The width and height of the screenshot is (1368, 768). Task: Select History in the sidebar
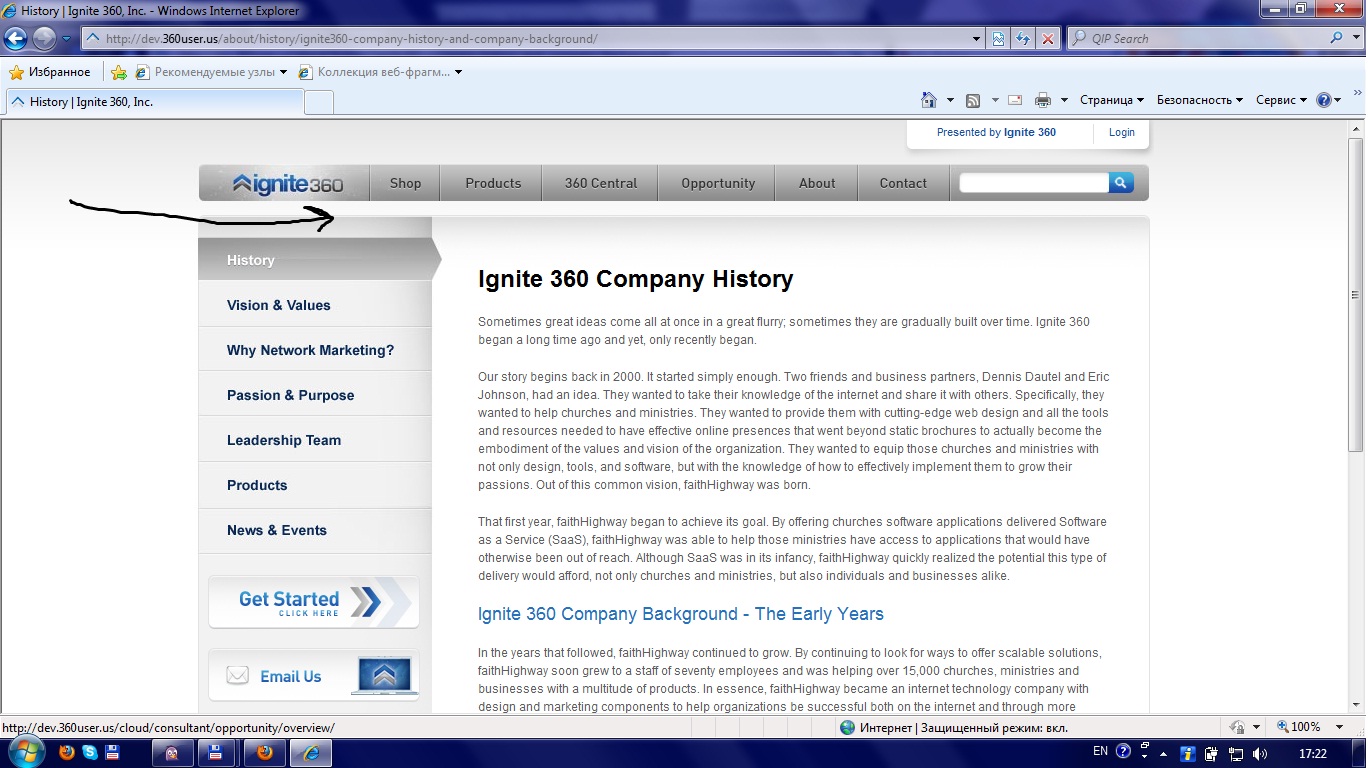[x=315, y=260]
